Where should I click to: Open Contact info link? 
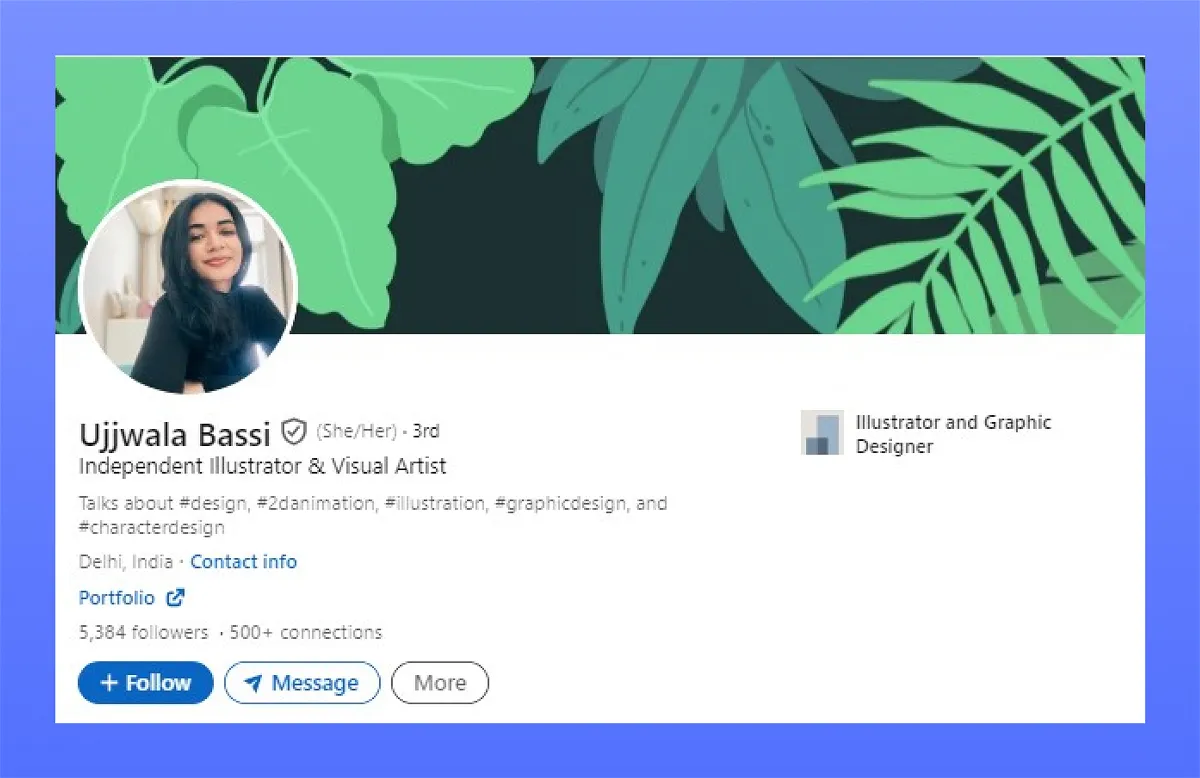point(244,562)
